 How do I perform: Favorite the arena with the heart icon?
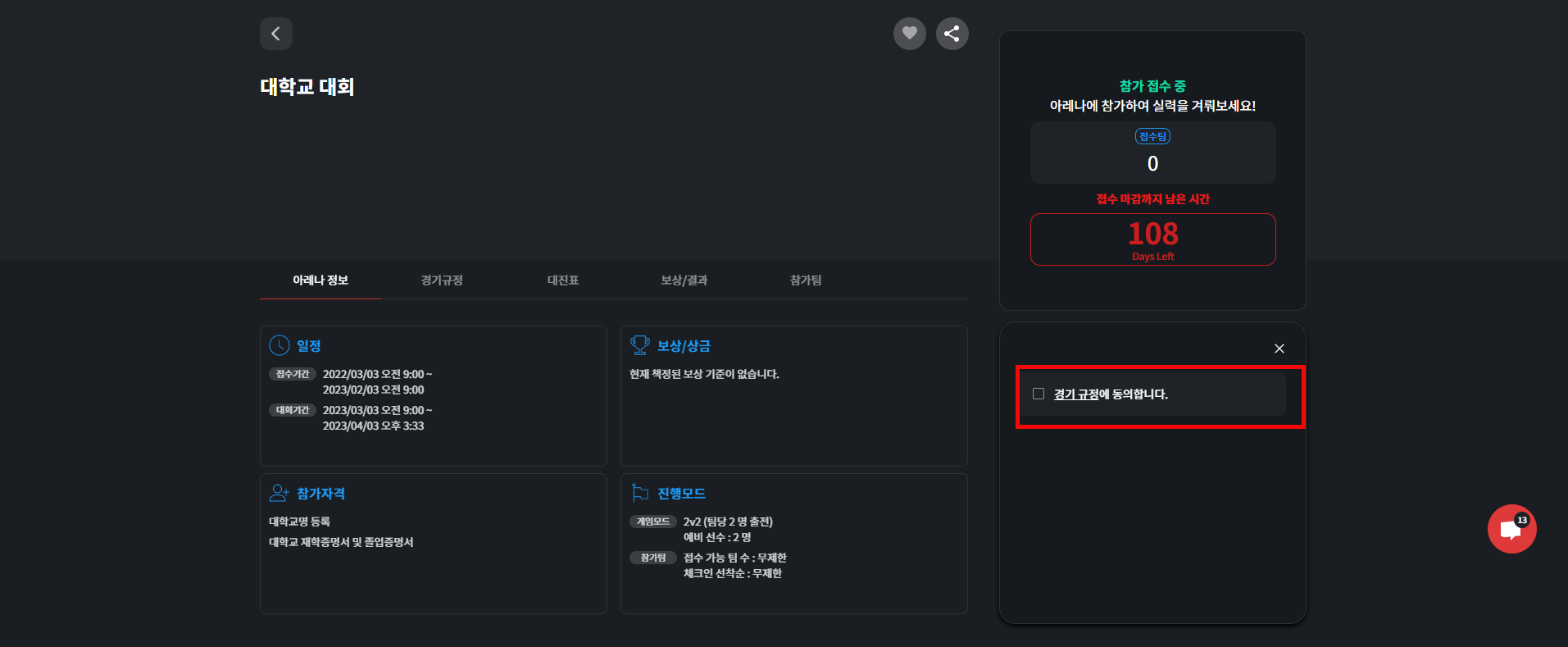909,34
